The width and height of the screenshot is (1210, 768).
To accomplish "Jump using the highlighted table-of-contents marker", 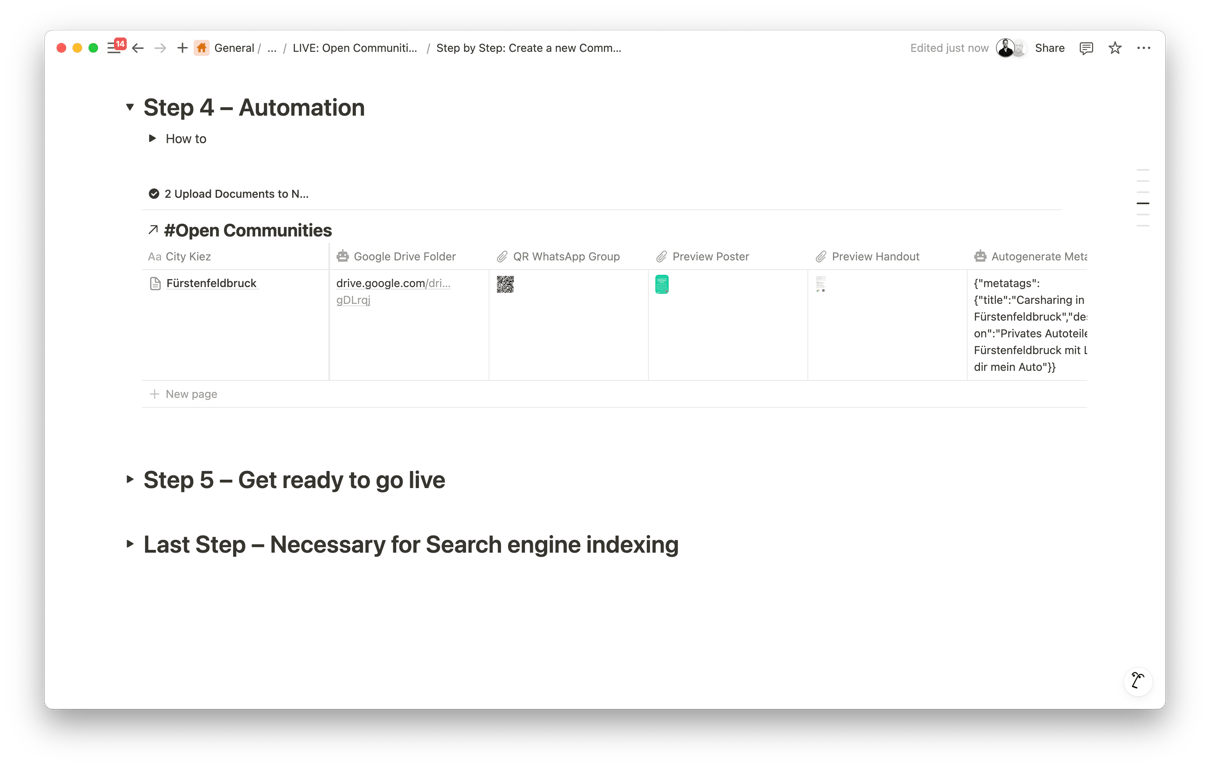I will [1143, 204].
